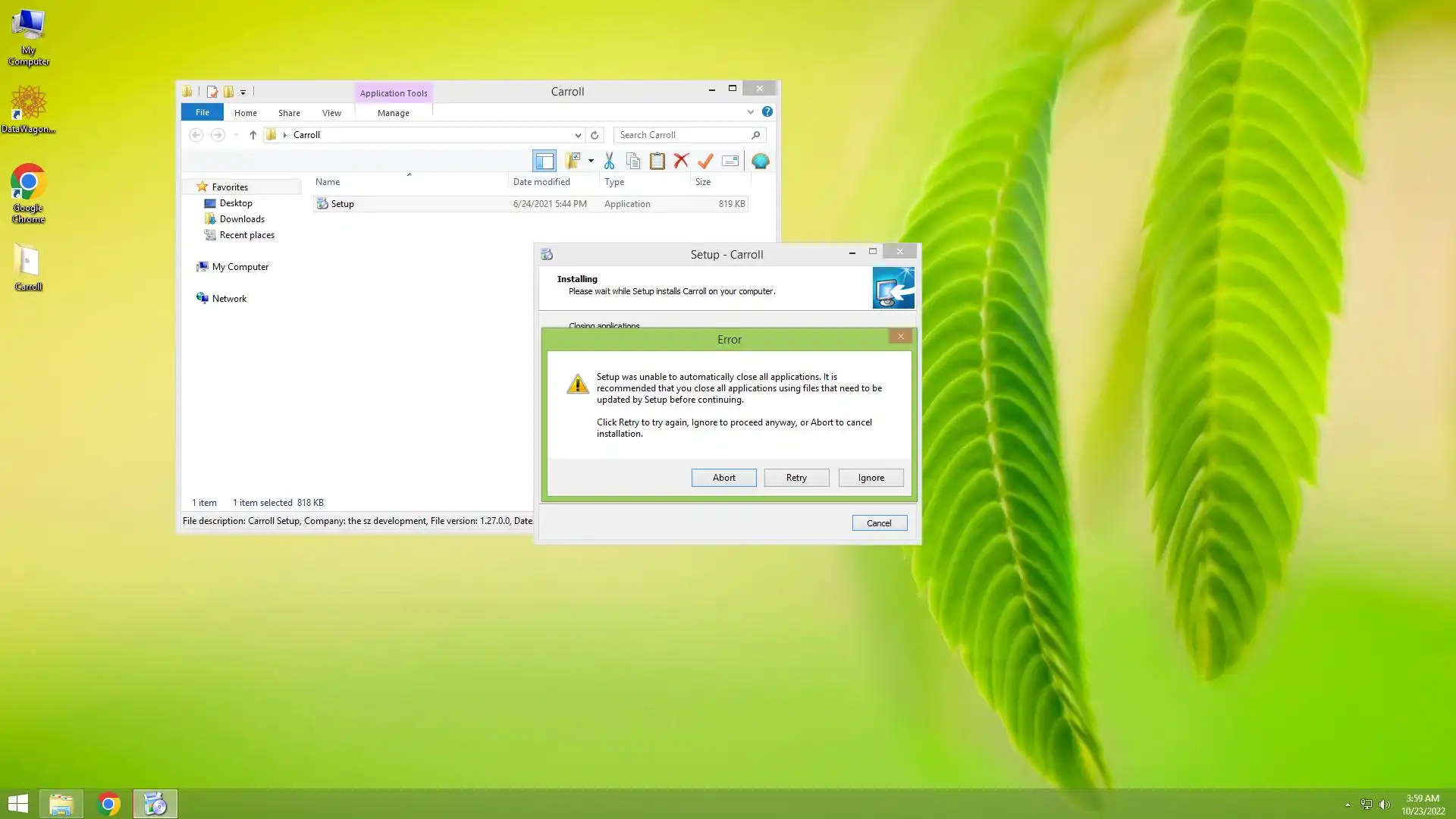This screenshot has width=1456, height=819.
Task: Select Downloads in the Favorites list
Action: click(x=242, y=219)
